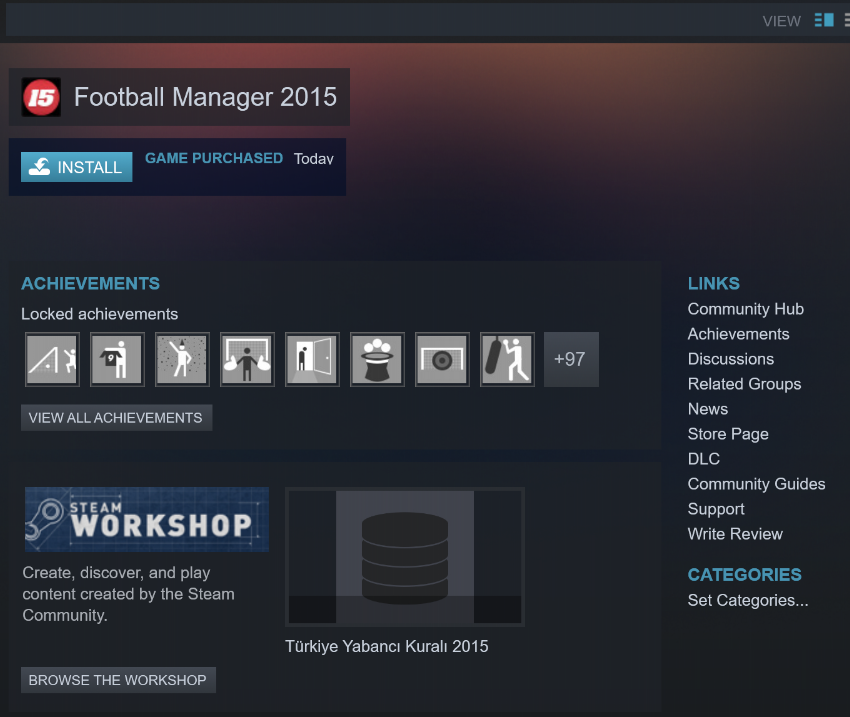850x717 pixels.
Task: Open the Türkiye Yabancı Kuralı 2015 thumbnail
Action: click(x=405, y=557)
